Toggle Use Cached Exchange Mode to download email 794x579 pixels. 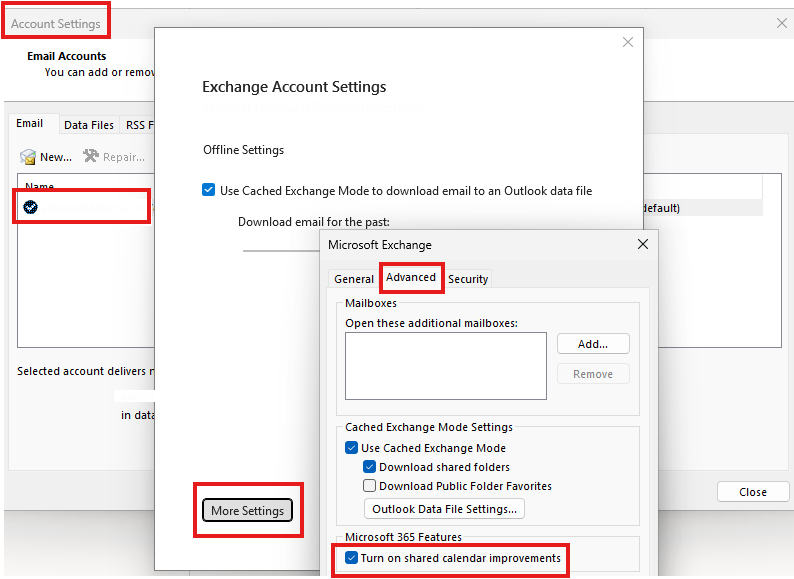tap(208, 190)
